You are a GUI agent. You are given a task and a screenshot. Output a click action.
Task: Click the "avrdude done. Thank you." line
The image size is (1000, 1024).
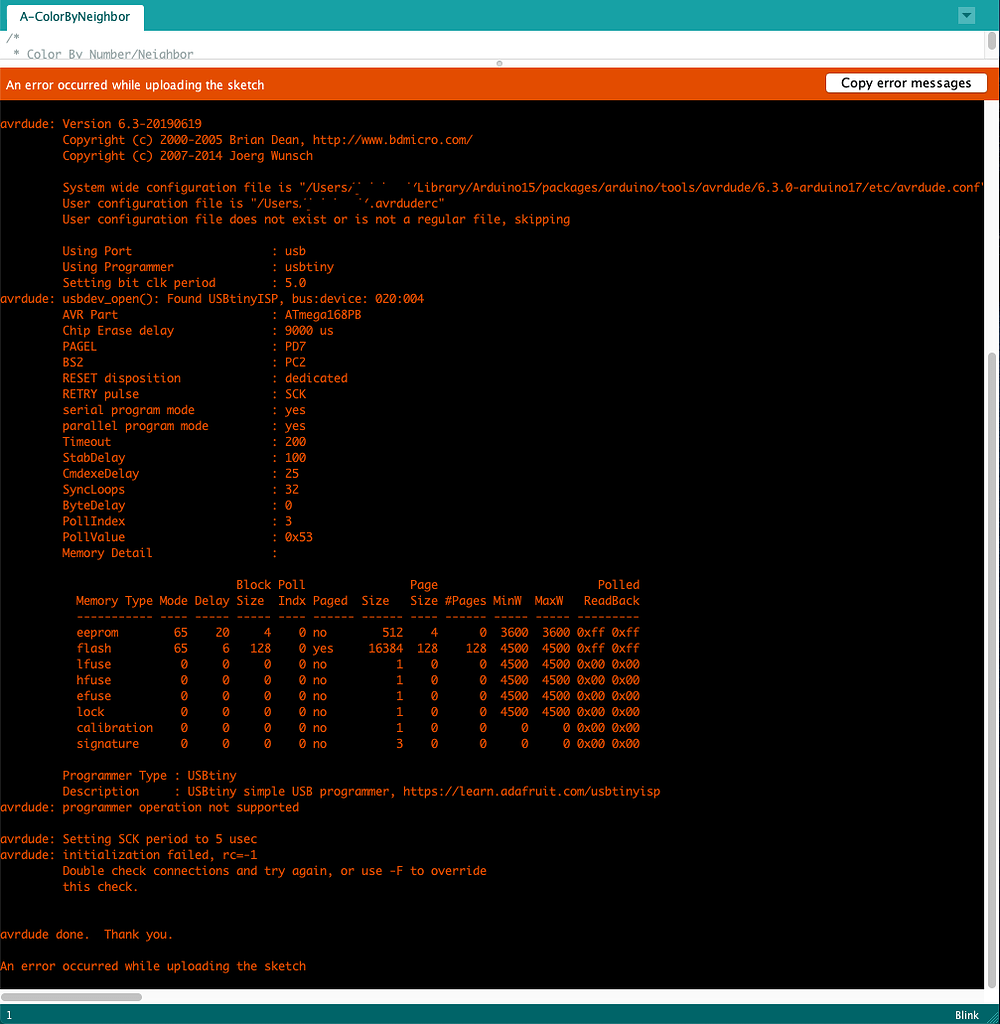[x=87, y=934]
